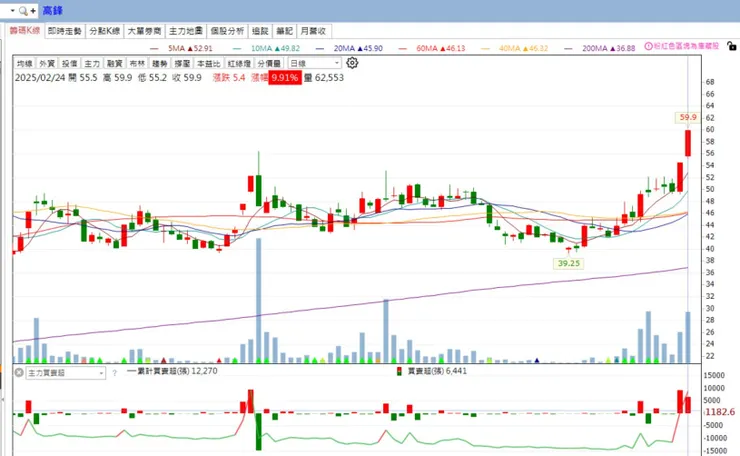Toggle the 本益比 P/E button
The height and width of the screenshot is (456, 740).
(x=209, y=63)
